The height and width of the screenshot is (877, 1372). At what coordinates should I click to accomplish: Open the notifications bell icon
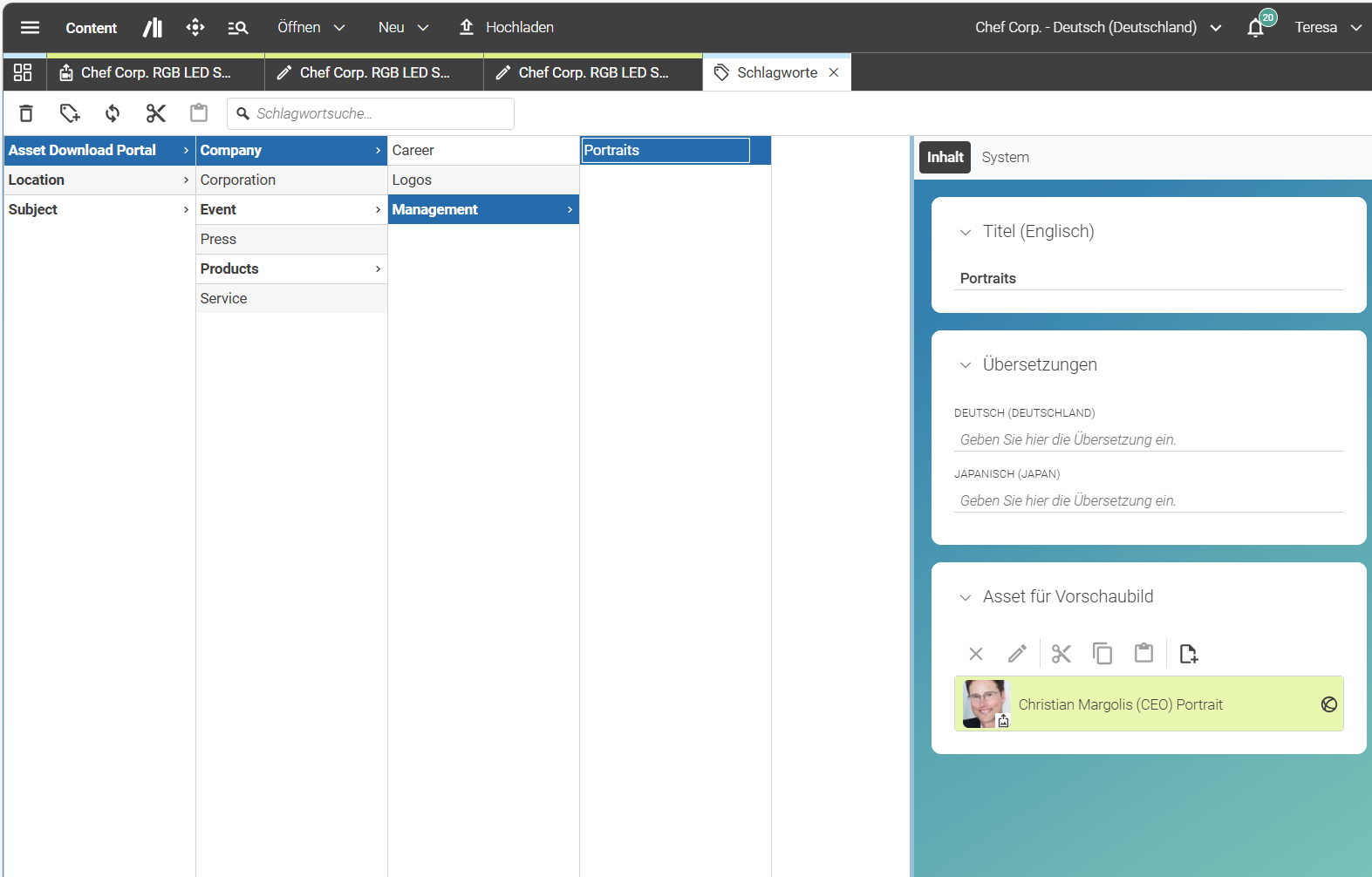tap(1256, 27)
